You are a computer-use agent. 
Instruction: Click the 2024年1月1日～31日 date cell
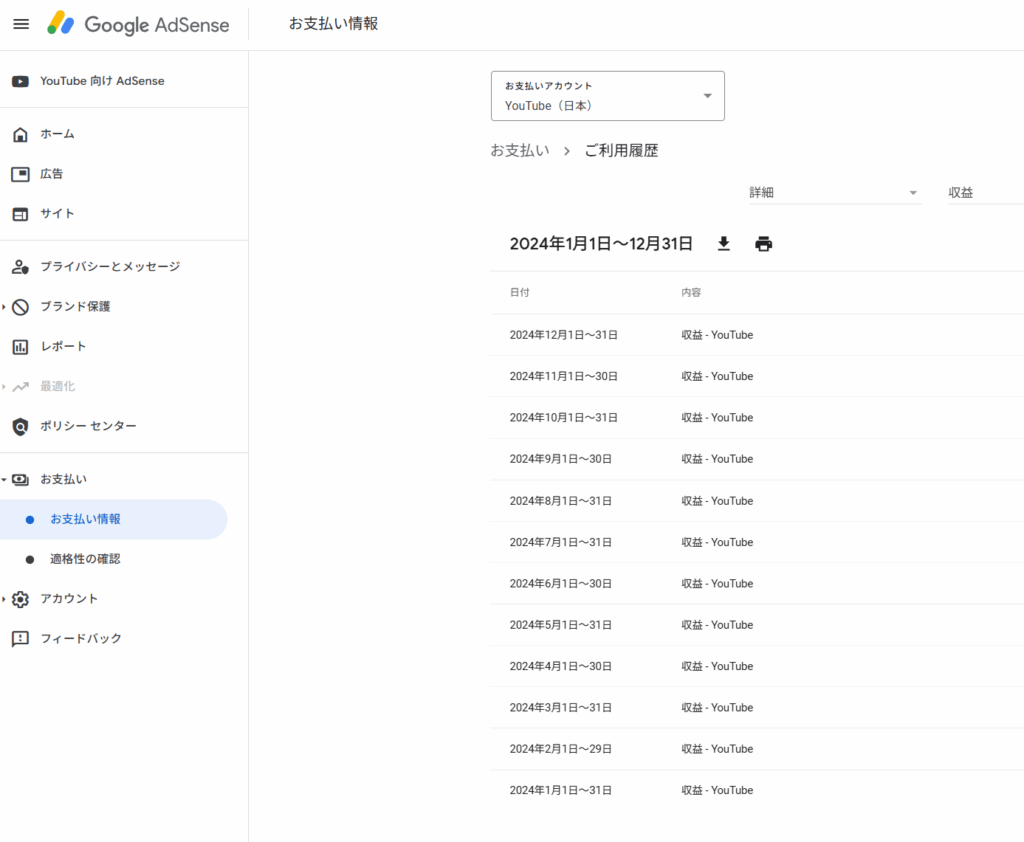pyautogui.click(x=560, y=790)
